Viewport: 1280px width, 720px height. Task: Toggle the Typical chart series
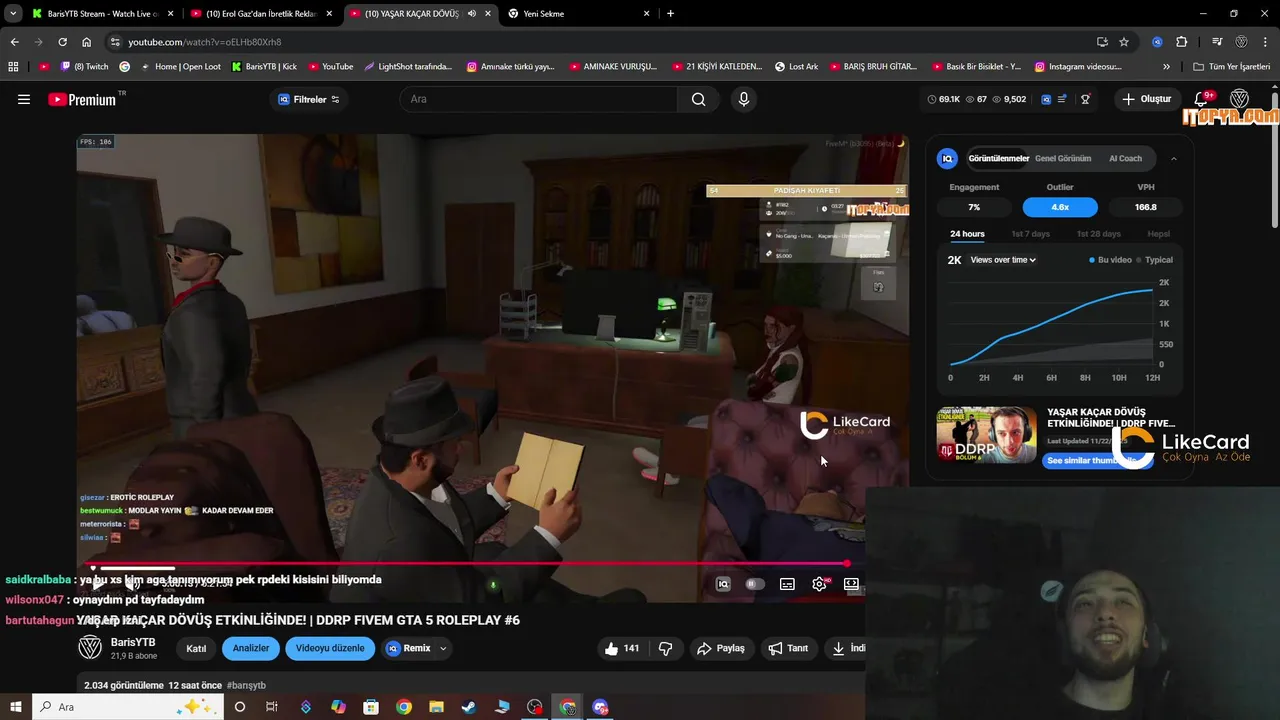(1155, 260)
